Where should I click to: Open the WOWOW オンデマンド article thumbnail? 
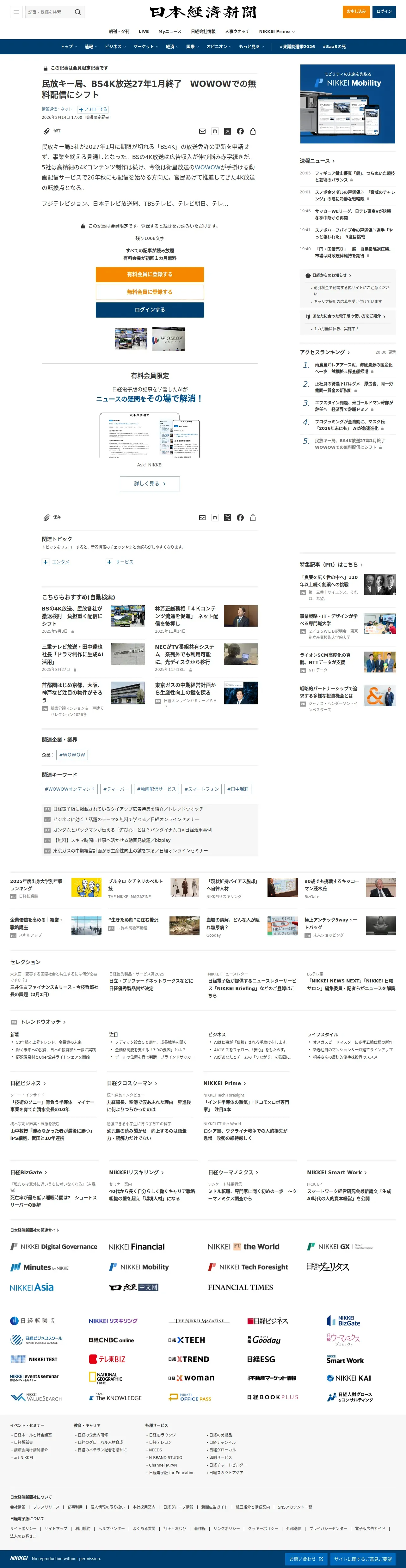point(169,338)
